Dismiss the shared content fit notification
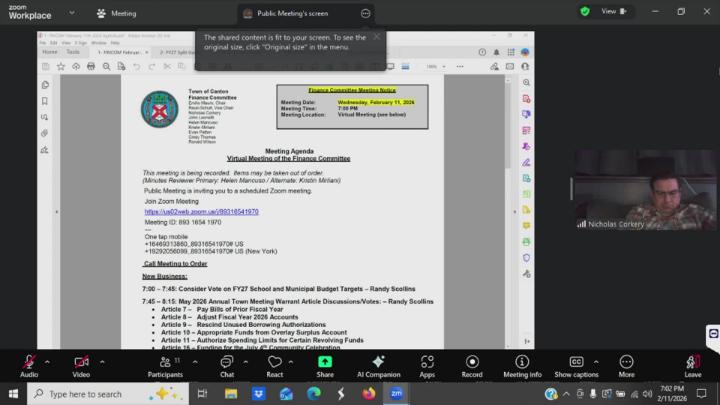The image size is (720, 405). tap(377, 37)
